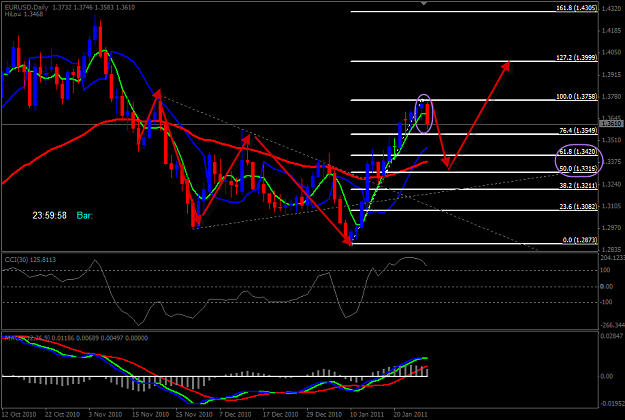Click the 17 Dec 2010 date label
The height and width of the screenshot is (420, 625).
[281, 414]
